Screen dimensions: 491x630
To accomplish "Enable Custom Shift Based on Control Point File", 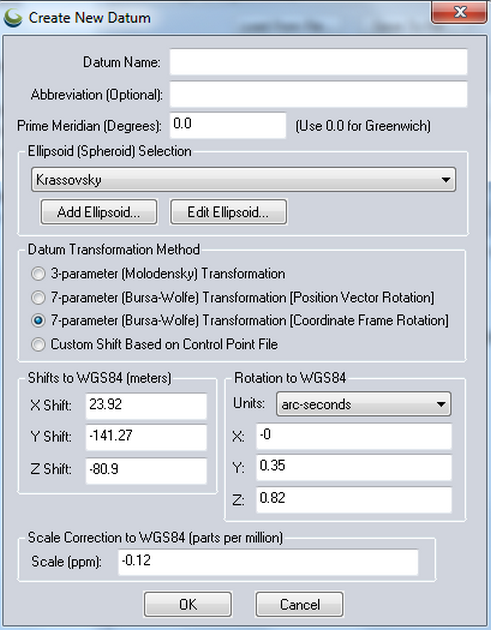I will [x=38, y=344].
